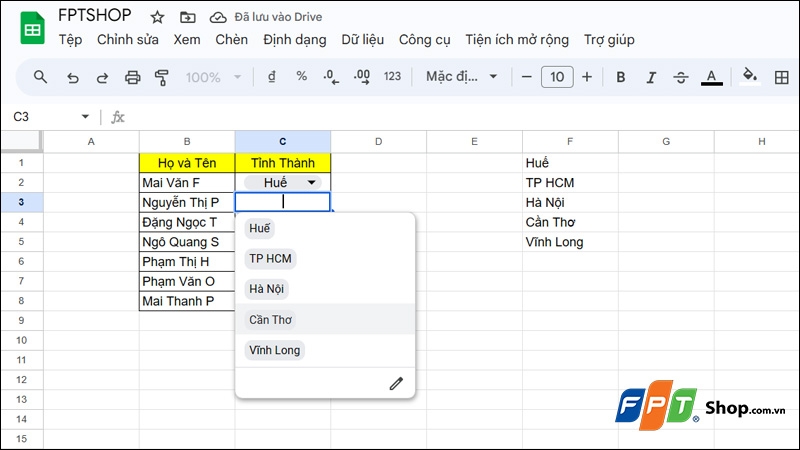
Task: Click the move to folder icon
Action: pyautogui.click(x=188, y=17)
